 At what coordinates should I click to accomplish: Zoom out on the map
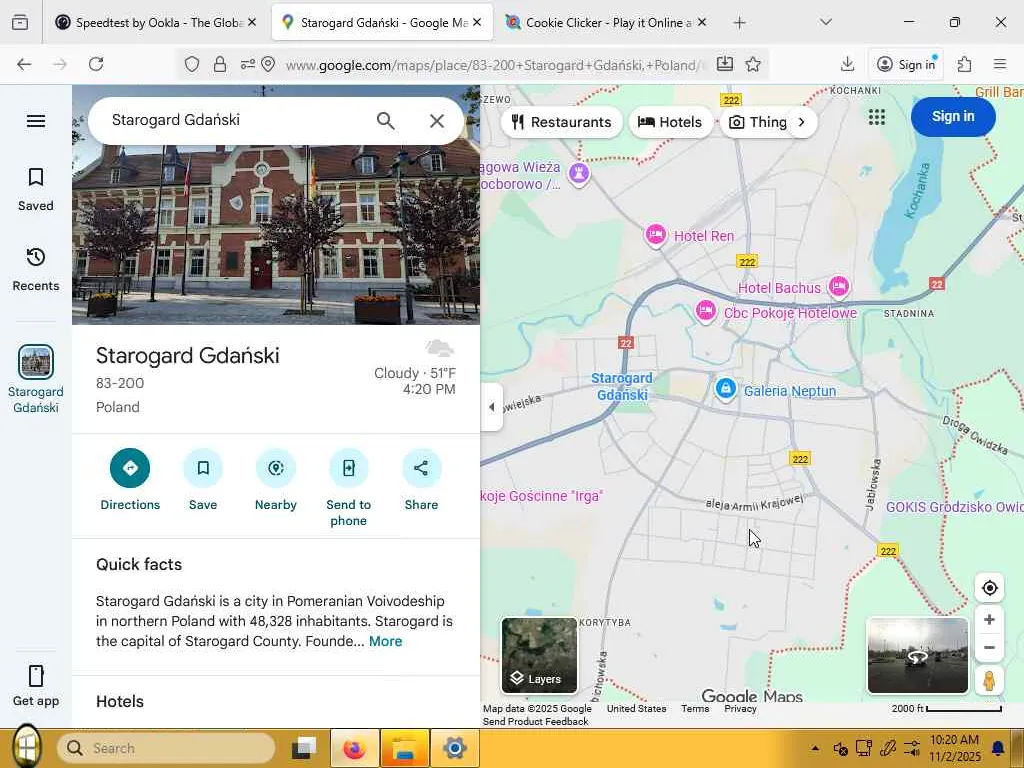pos(989,648)
